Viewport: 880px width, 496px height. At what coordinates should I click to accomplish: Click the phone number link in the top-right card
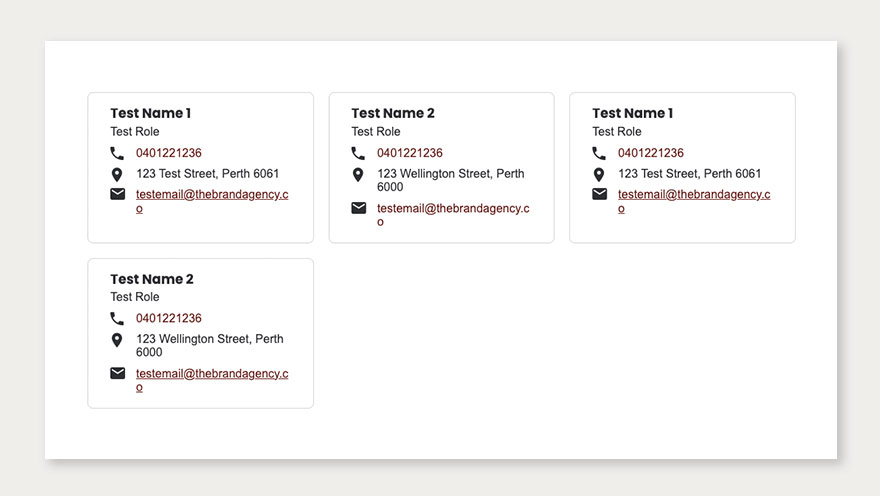tap(651, 153)
